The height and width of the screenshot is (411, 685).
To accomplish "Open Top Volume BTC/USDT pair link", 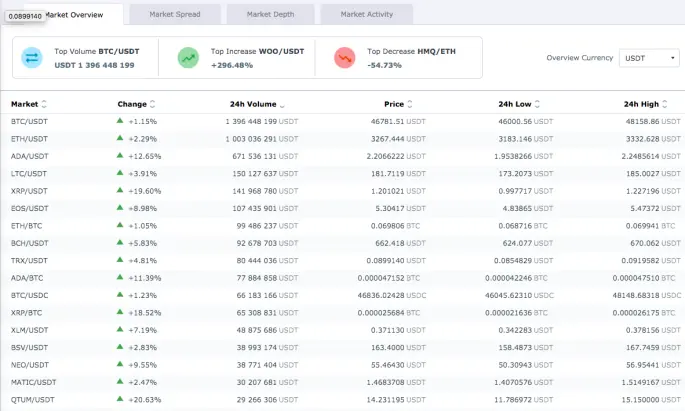I will [x=118, y=51].
